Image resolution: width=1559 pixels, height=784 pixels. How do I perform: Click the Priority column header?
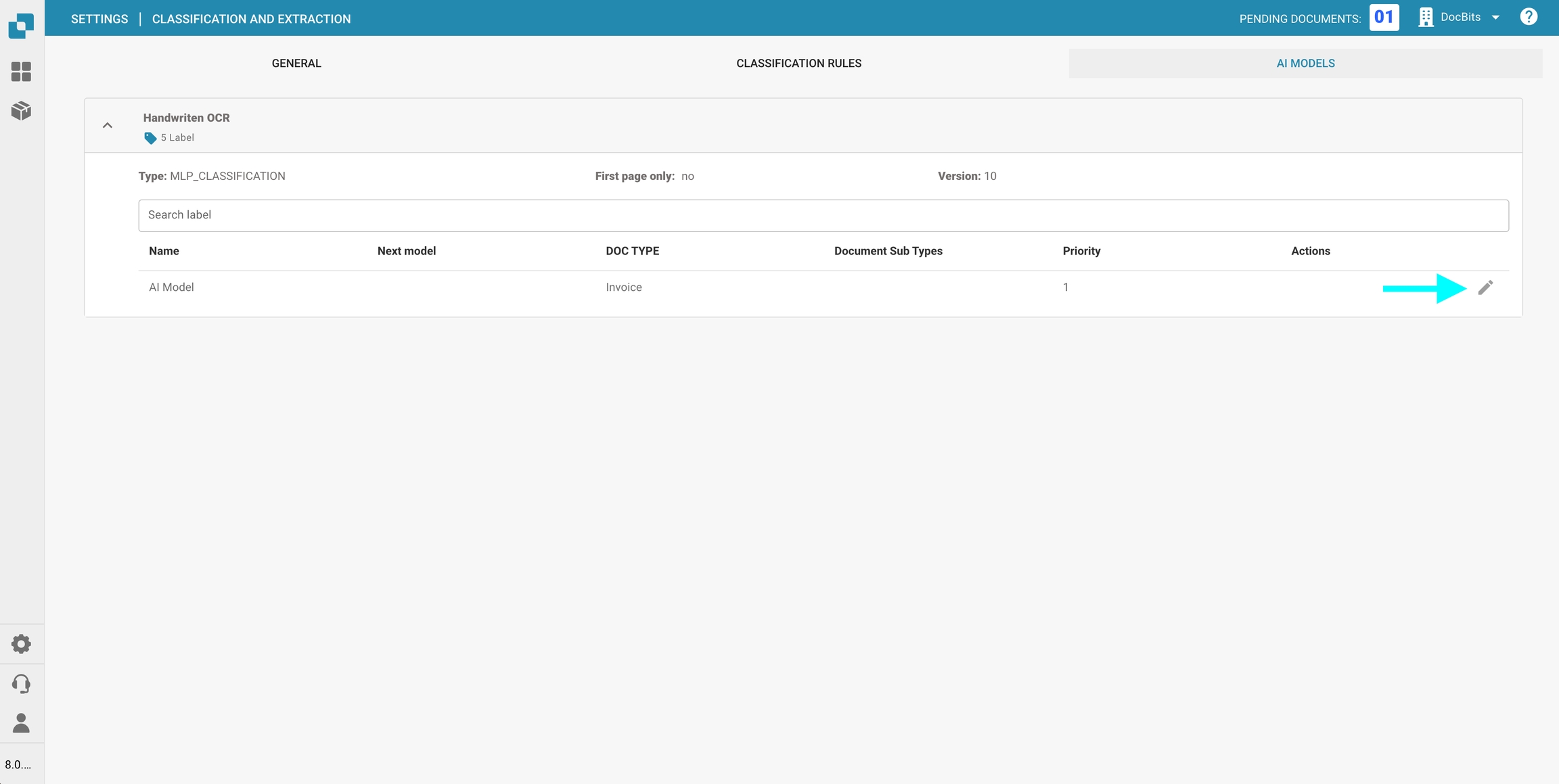1081,251
